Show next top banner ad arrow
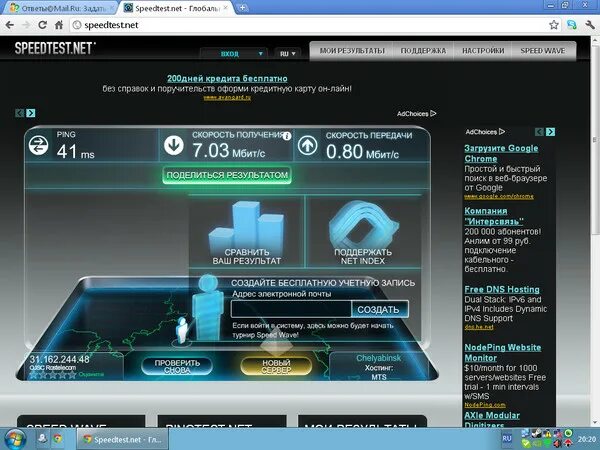Viewport: 600px width, 450px height. (x=31, y=113)
